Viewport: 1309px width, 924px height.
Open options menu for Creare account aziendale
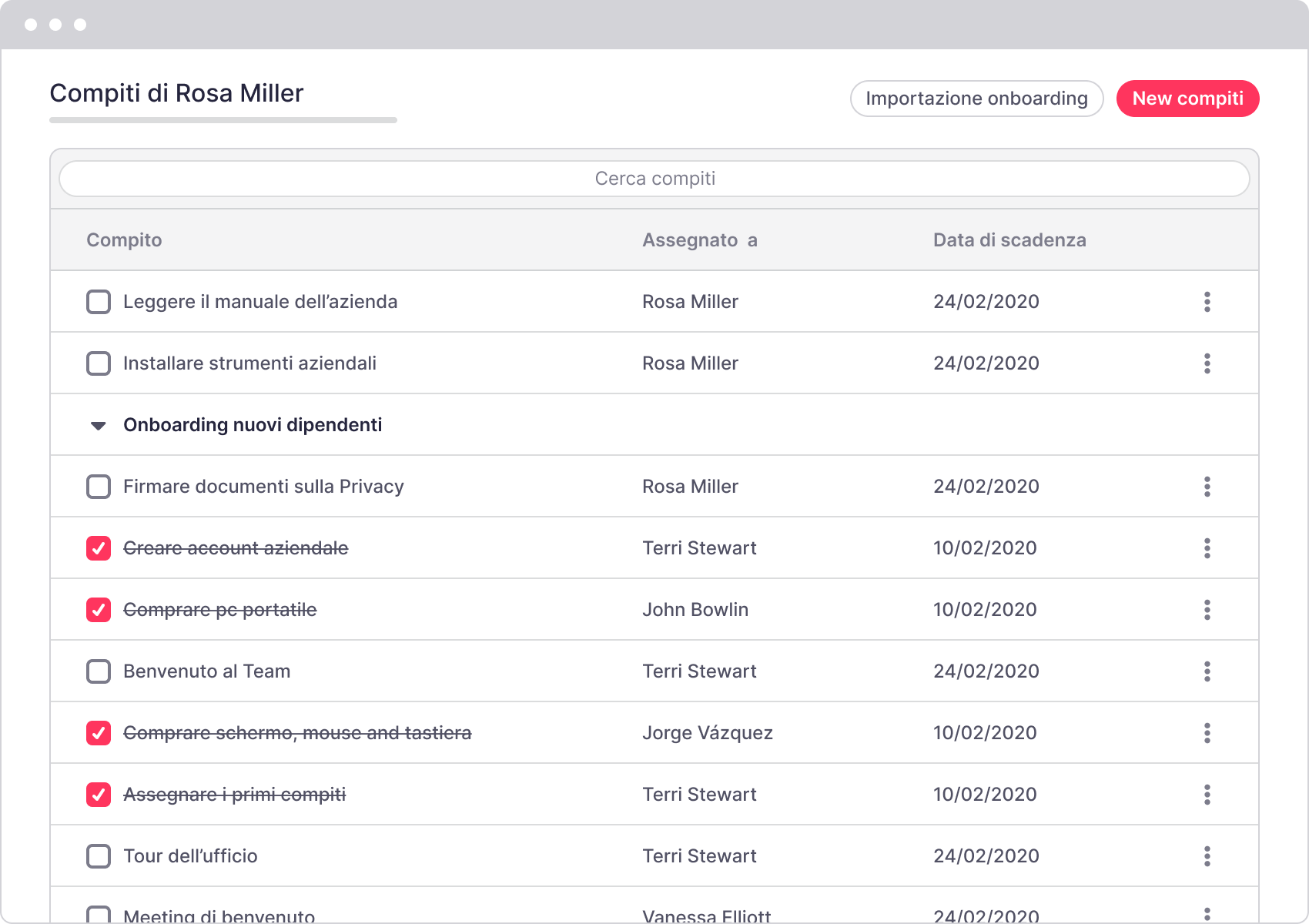click(x=1207, y=548)
